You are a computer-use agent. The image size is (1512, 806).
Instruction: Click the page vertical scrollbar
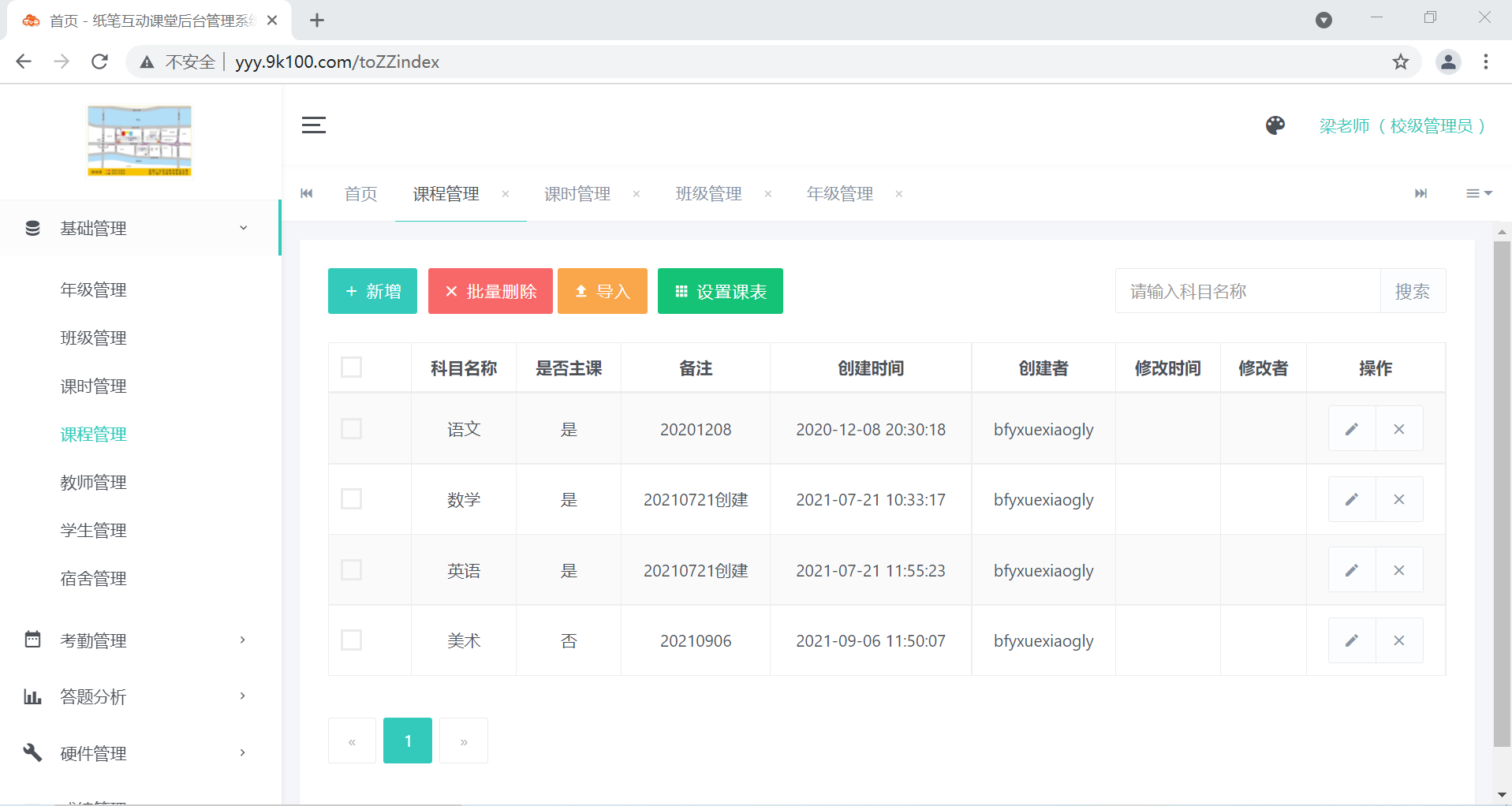coord(1502,494)
